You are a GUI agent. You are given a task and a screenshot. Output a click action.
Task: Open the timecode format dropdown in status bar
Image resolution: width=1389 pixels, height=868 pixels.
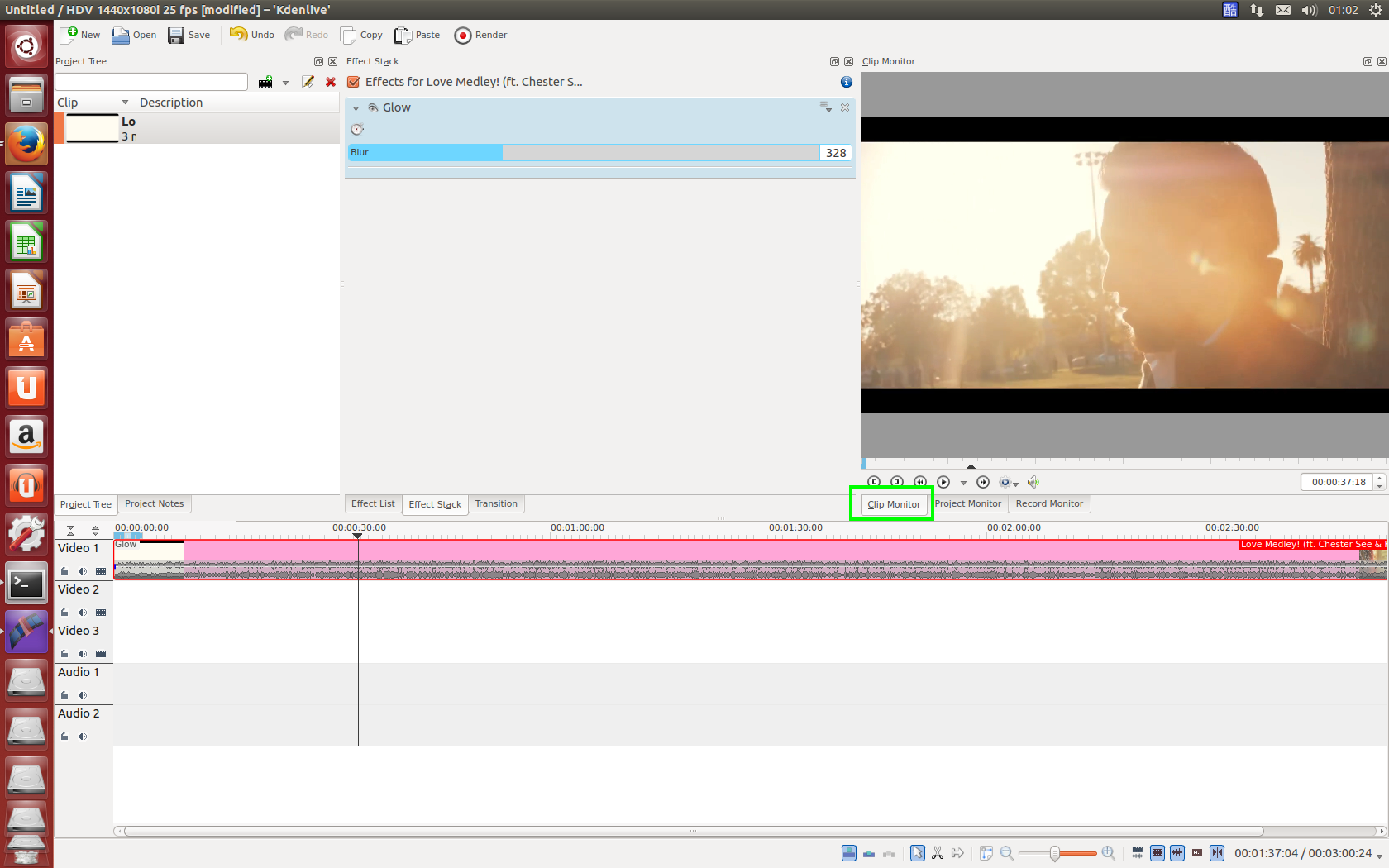tap(1379, 856)
